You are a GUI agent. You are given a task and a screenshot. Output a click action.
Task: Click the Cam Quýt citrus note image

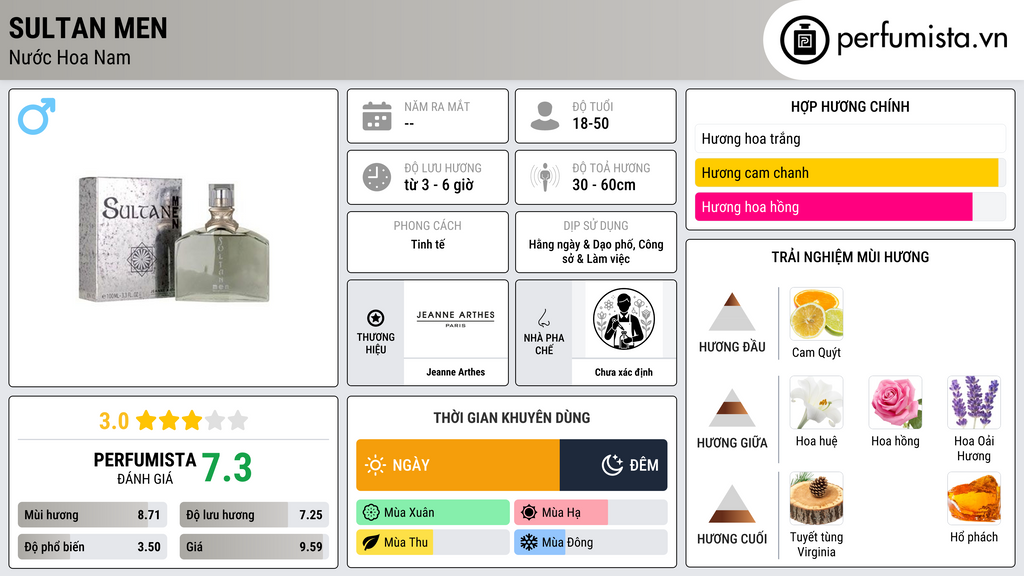[x=816, y=314]
